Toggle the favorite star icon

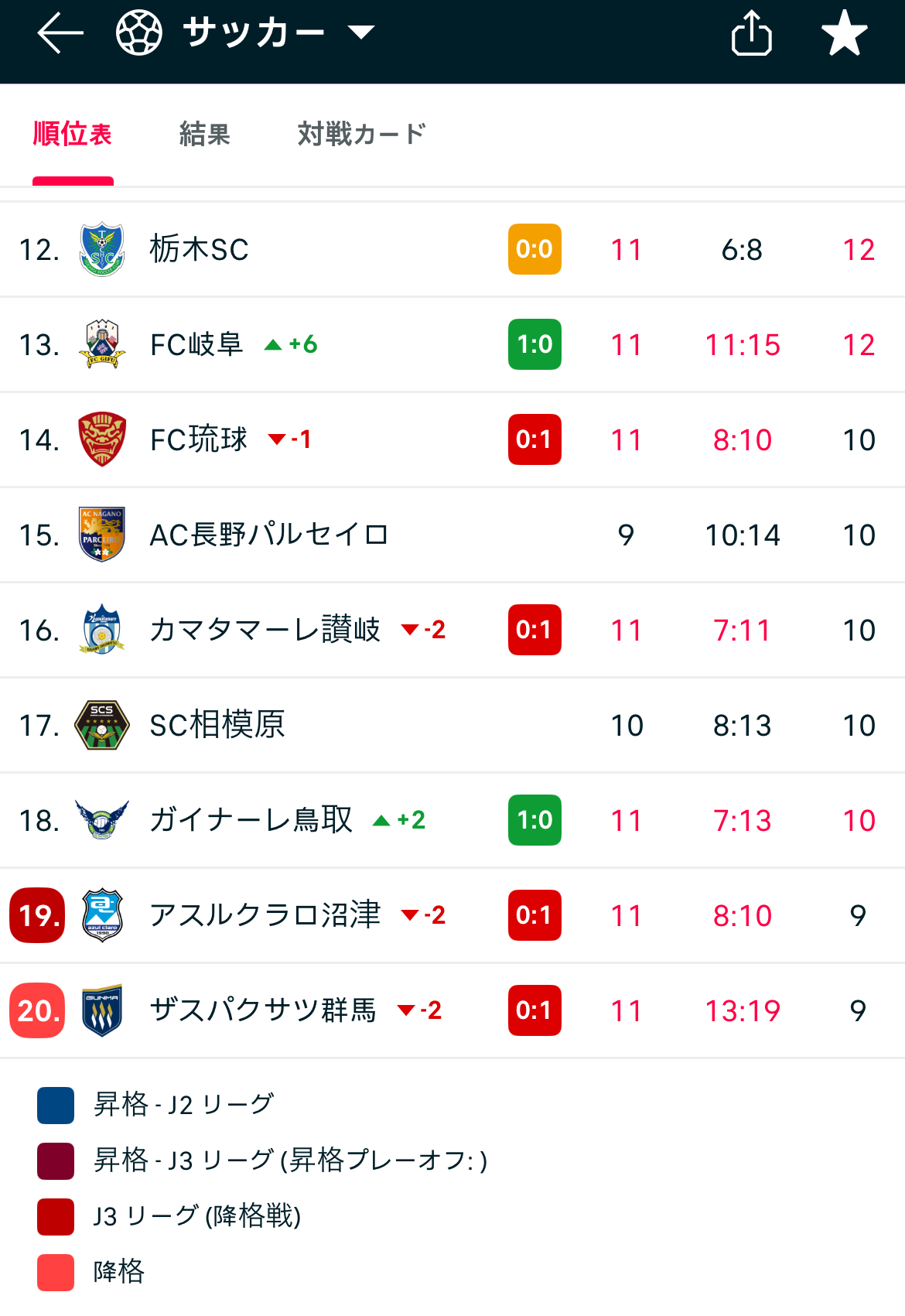(x=844, y=32)
